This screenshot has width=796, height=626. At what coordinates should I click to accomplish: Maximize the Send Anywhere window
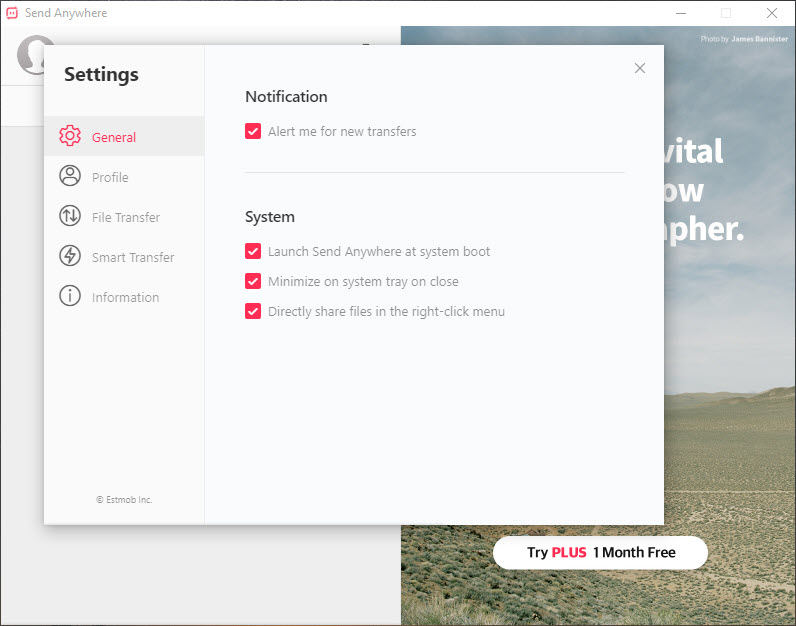click(x=726, y=13)
